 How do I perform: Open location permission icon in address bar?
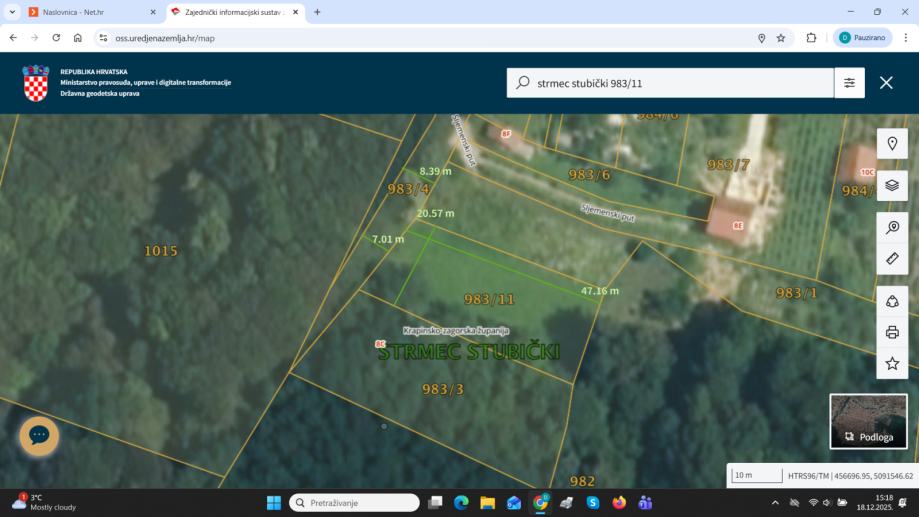pos(761,38)
